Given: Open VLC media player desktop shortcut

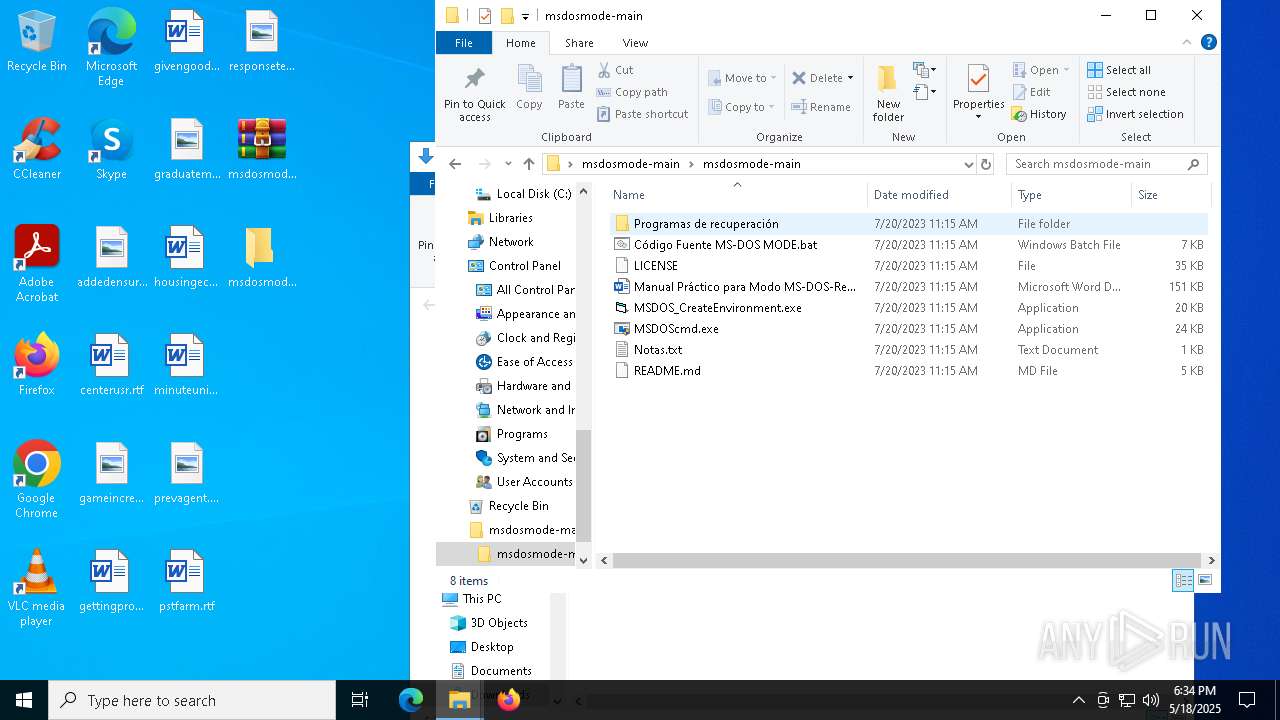Looking at the screenshot, I should click(37, 588).
